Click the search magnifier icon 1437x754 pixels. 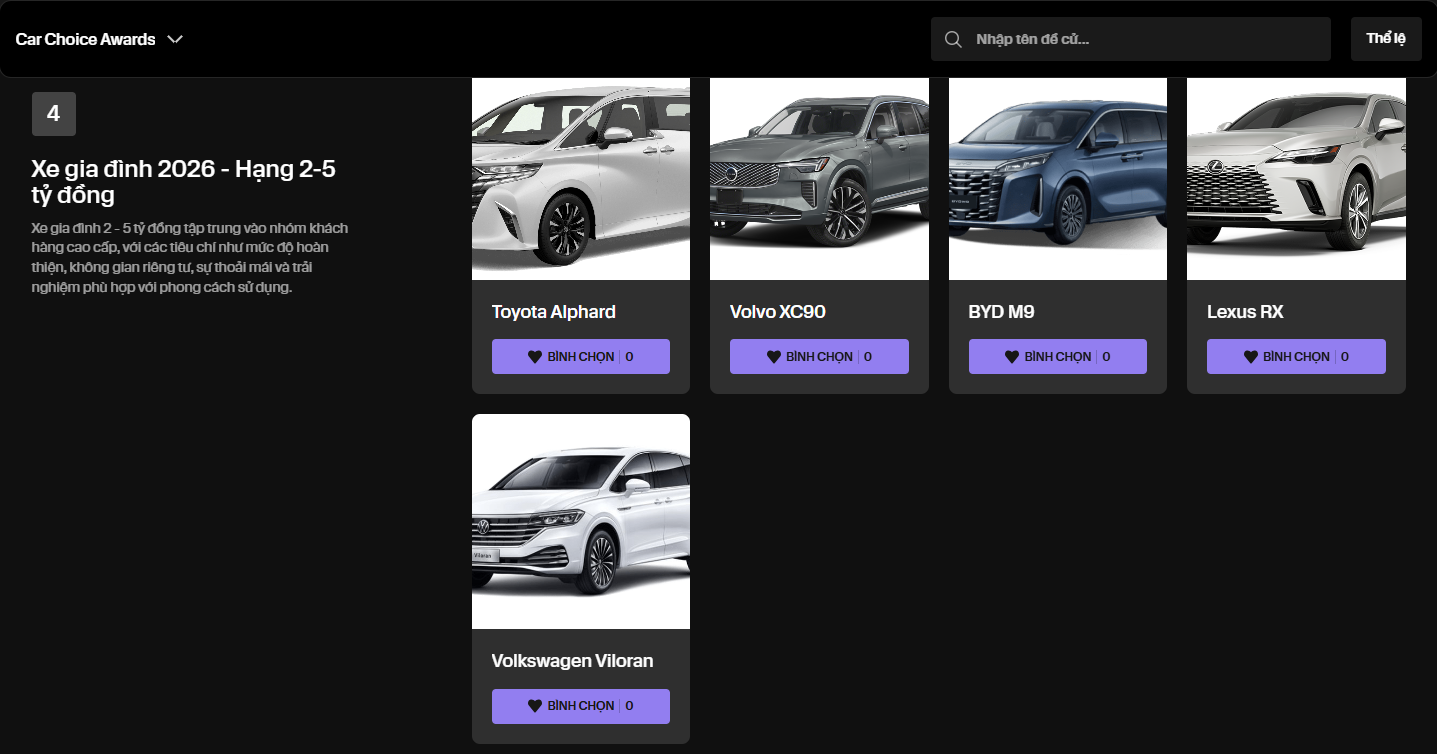(954, 39)
